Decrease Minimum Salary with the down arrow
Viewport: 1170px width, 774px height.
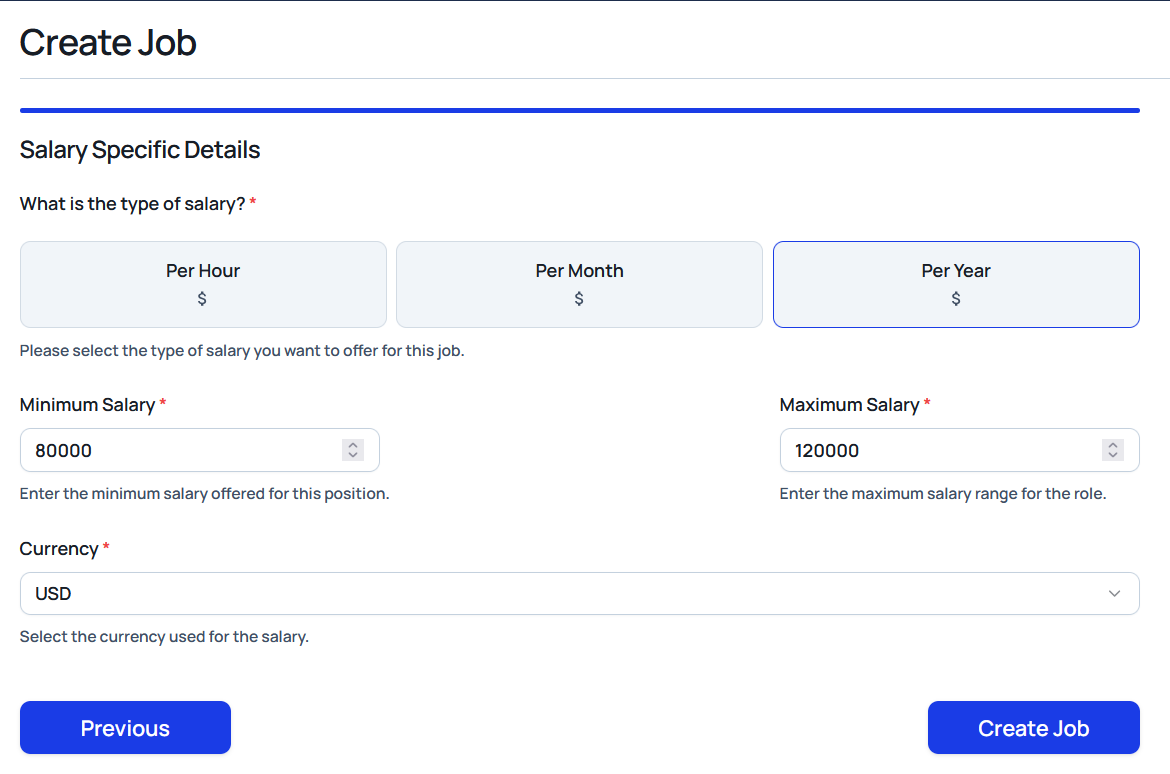pyautogui.click(x=353, y=456)
